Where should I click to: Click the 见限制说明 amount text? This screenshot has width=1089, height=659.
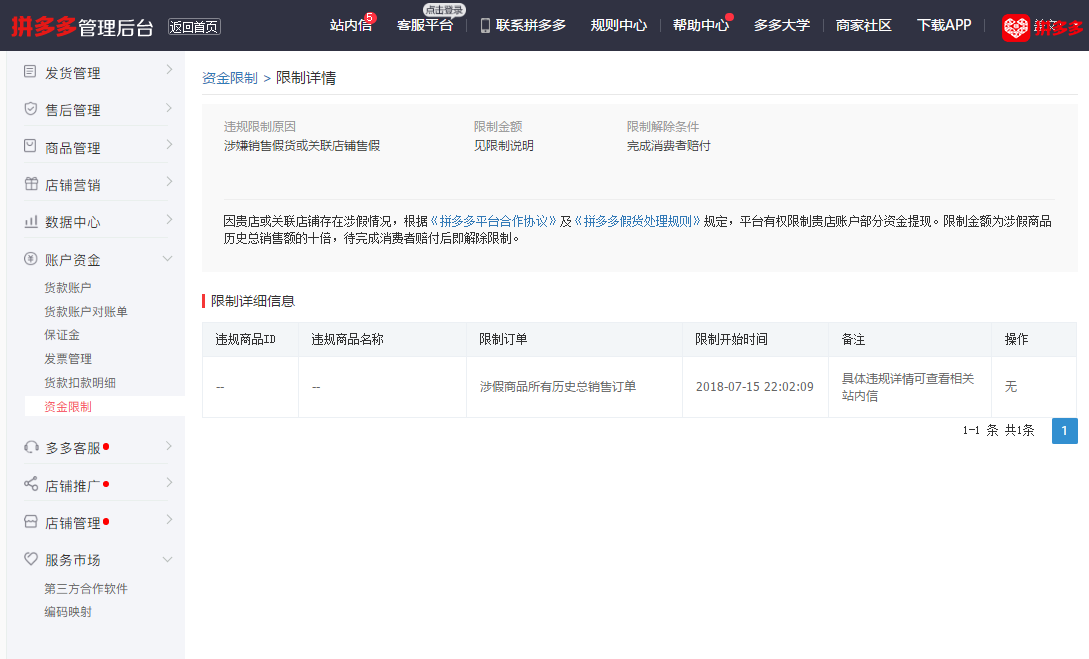pos(504,146)
